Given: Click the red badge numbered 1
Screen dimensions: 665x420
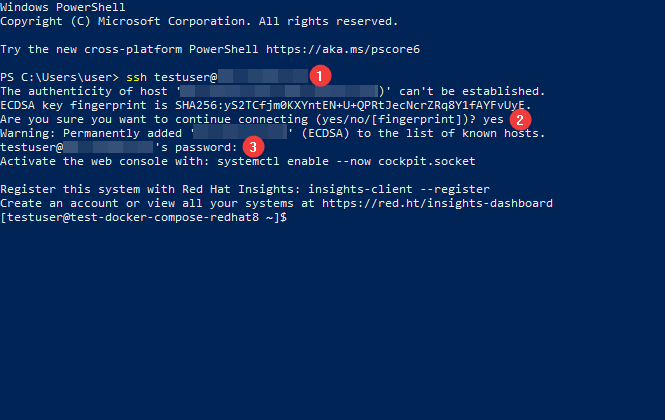Looking at the screenshot, I should 320,75.
